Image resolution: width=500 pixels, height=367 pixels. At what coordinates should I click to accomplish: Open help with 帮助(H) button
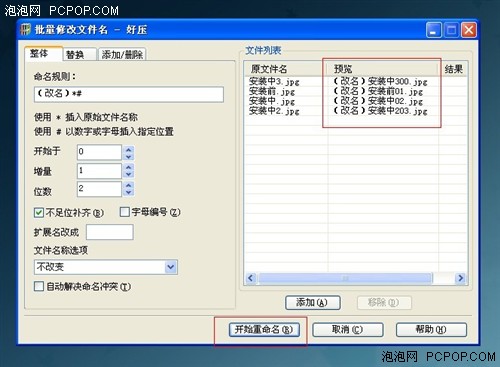tap(431, 330)
